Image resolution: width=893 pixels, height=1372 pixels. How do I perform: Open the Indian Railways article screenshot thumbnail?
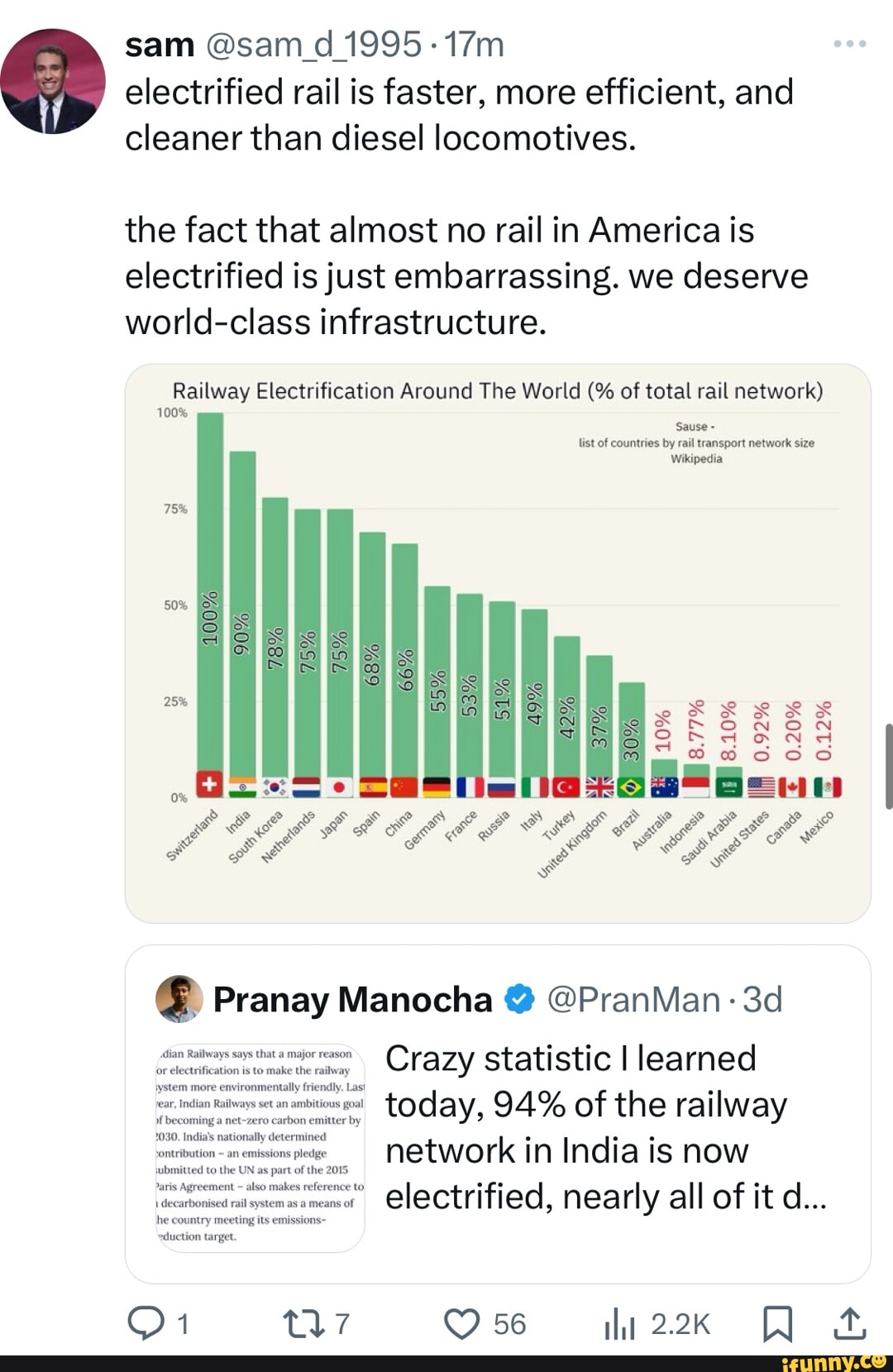260,1147
